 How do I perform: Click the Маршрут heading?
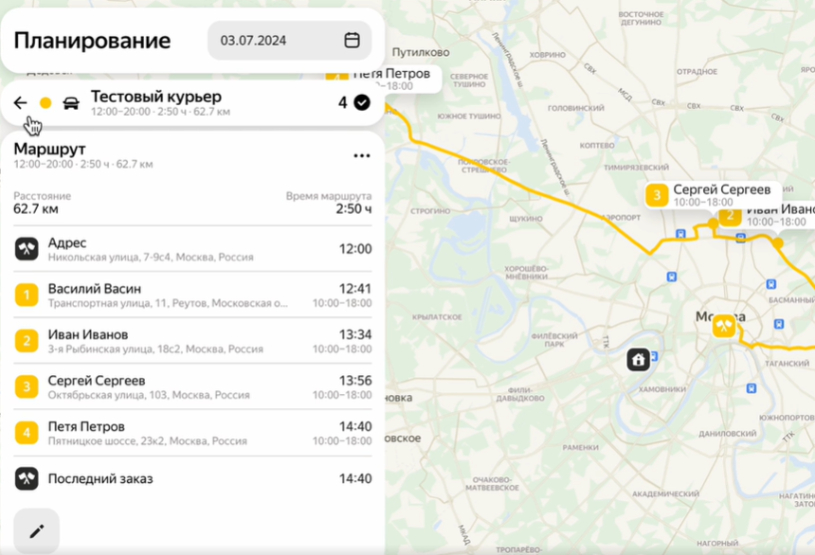[x=49, y=149]
